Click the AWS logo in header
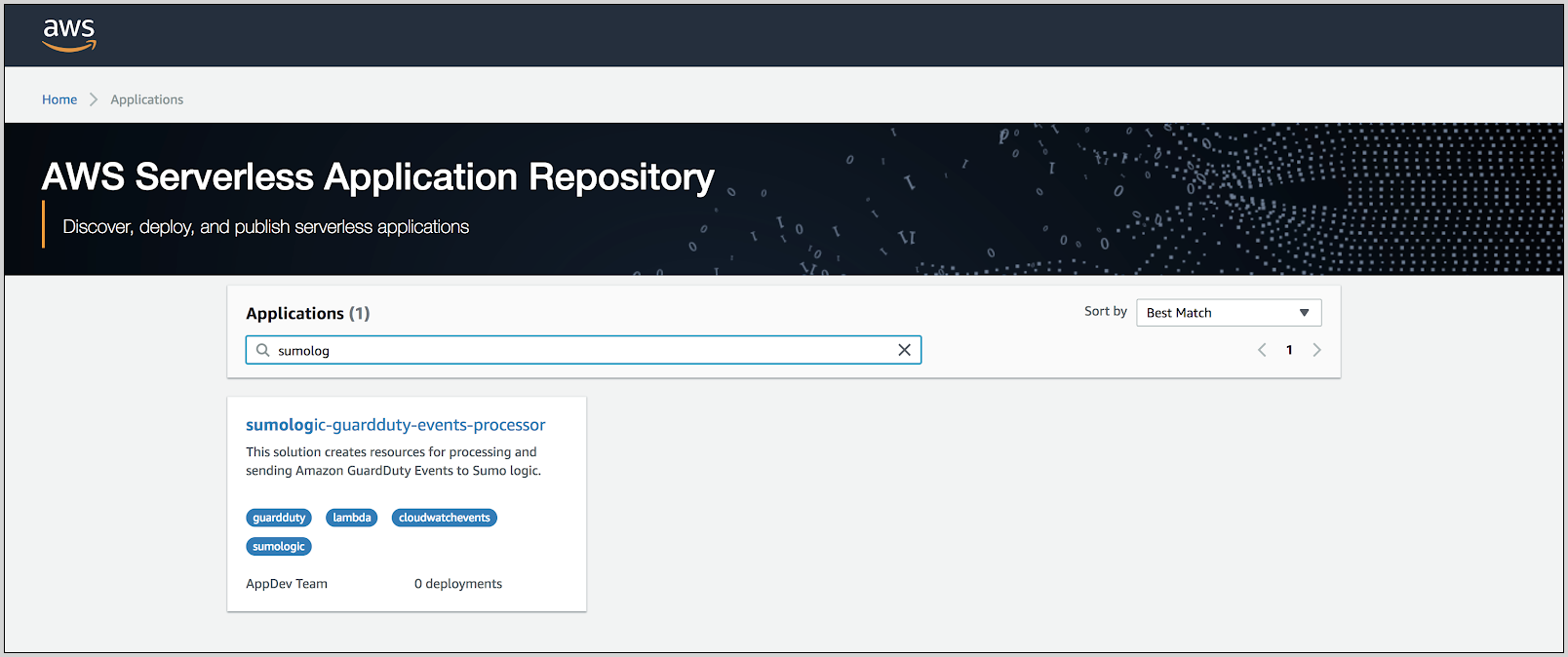Screen dimensions: 1568x657 tap(69, 35)
